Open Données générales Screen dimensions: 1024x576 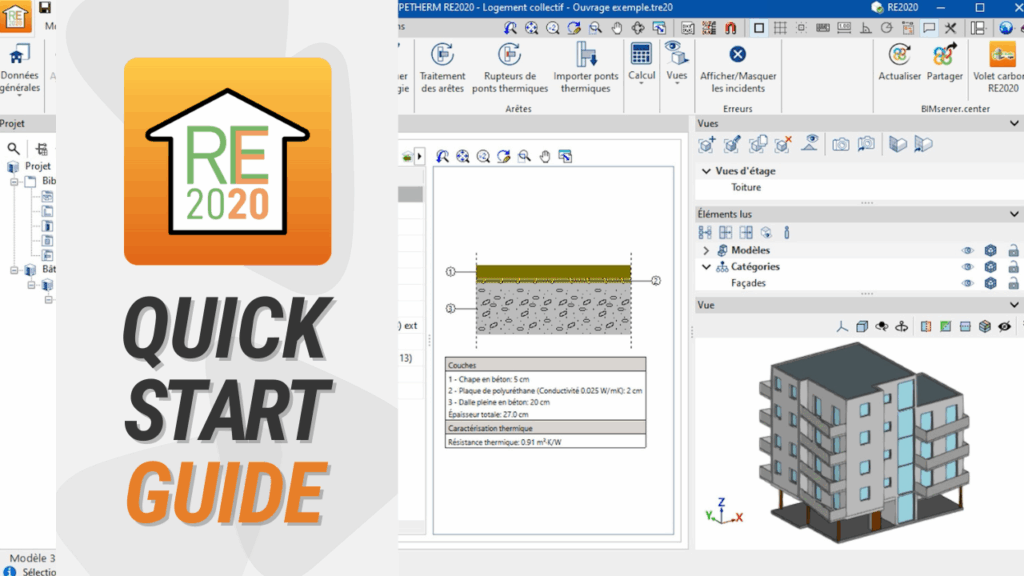pos(20,66)
